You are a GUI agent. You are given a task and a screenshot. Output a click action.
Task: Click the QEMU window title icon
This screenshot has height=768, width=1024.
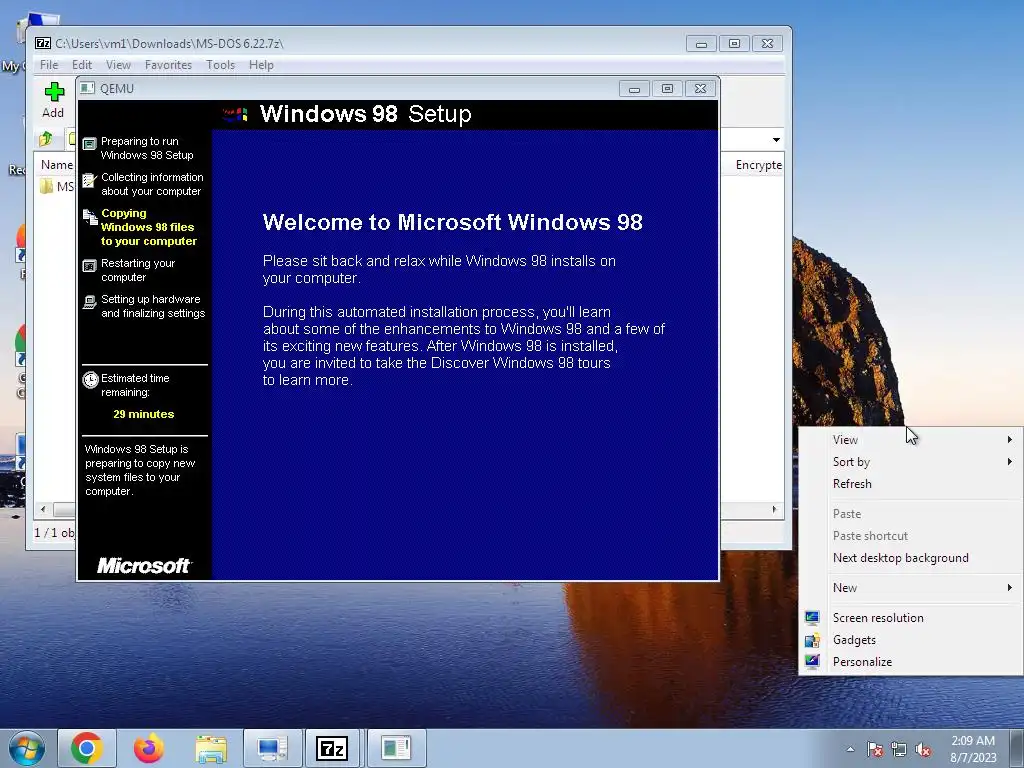pyautogui.click(x=88, y=88)
